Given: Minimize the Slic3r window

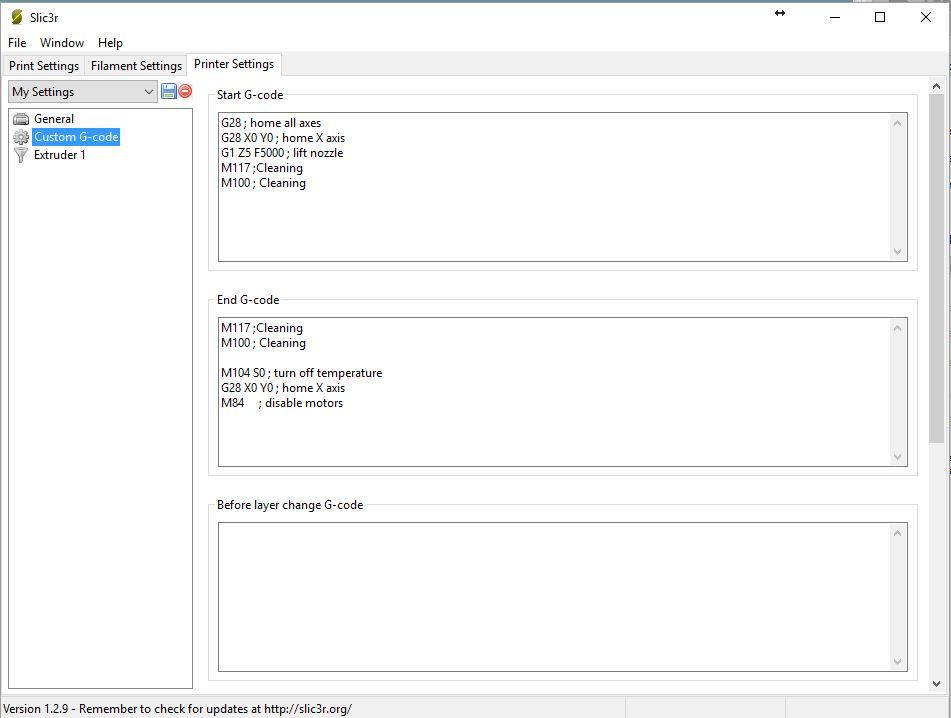Looking at the screenshot, I should (835, 17).
